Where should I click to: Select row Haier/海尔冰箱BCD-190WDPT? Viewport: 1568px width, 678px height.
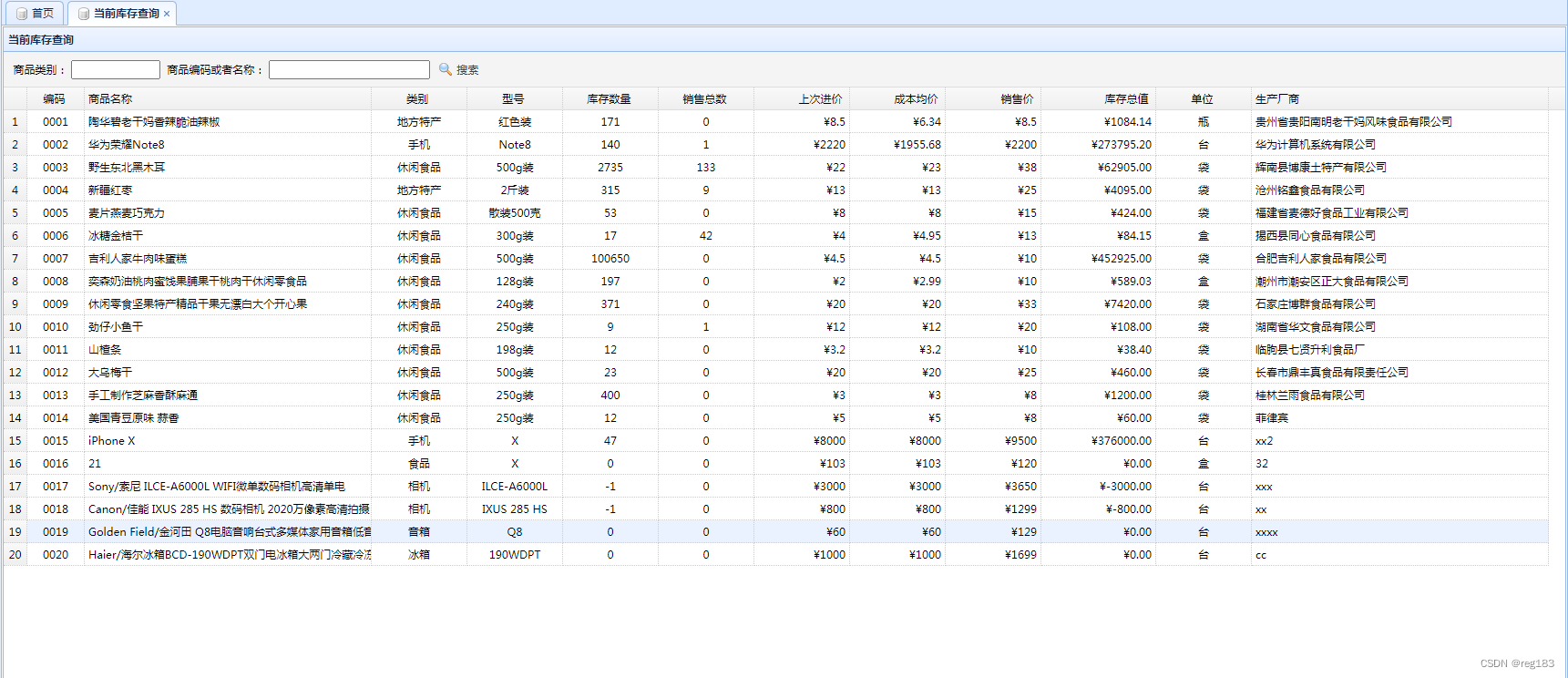tap(775, 554)
